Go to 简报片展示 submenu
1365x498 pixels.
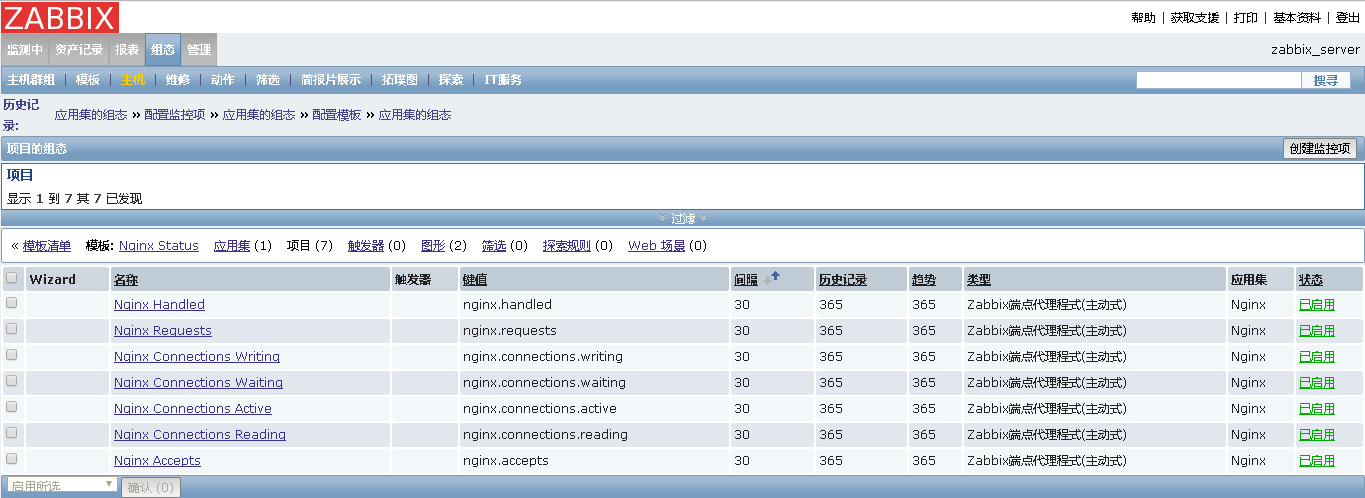point(331,80)
